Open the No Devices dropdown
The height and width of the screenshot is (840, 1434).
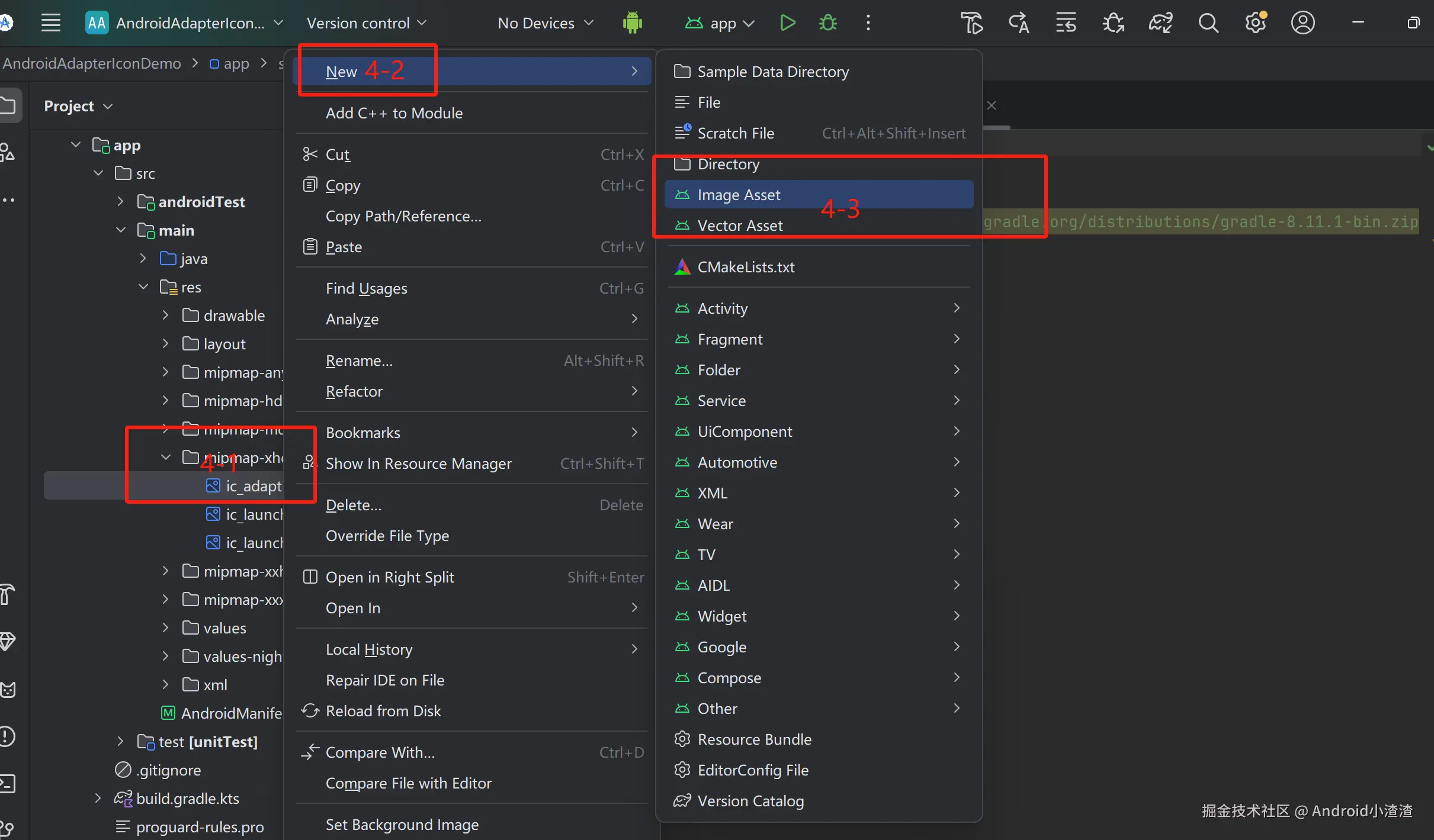545,23
